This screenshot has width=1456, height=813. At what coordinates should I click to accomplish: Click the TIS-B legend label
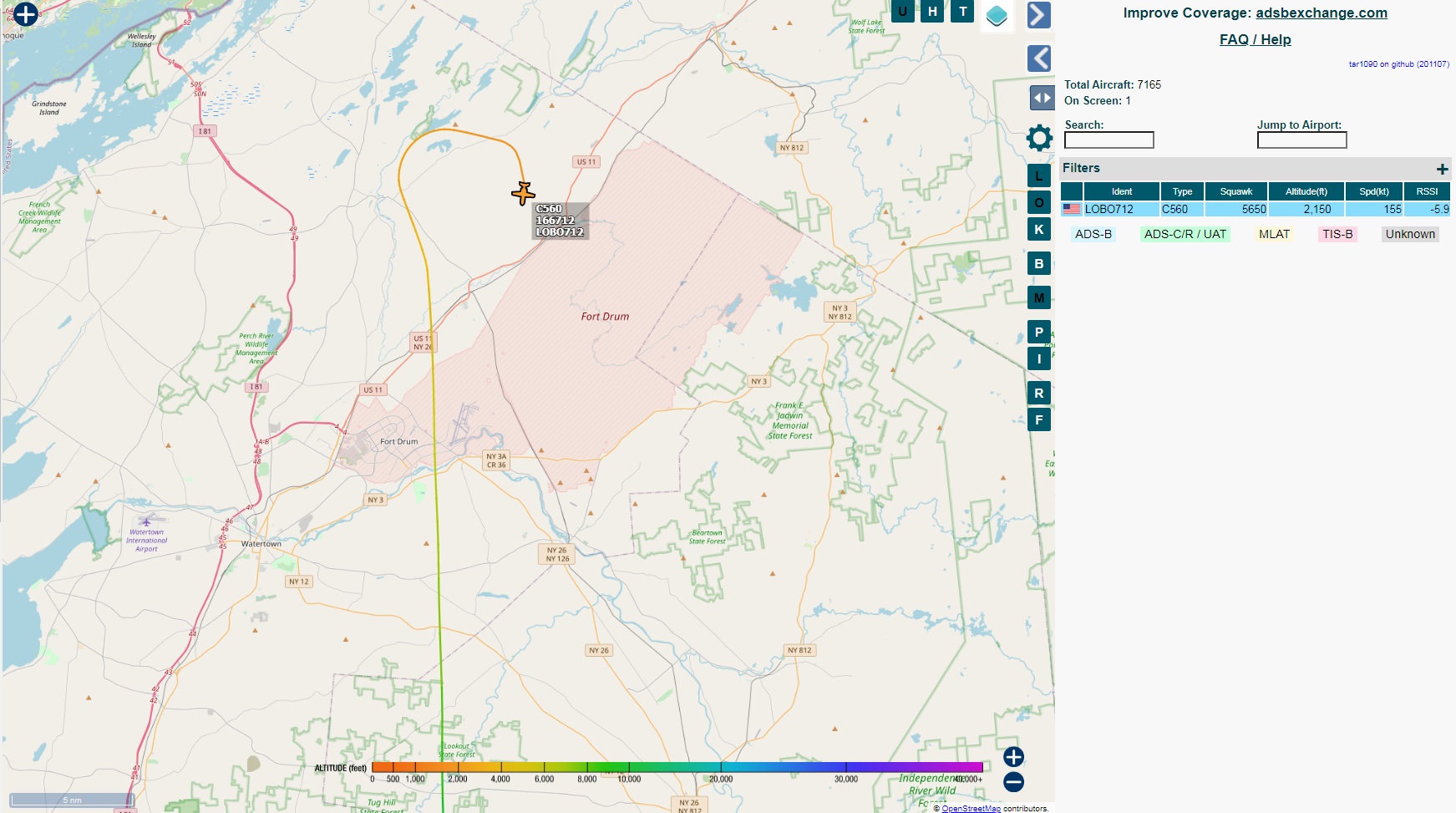click(x=1337, y=234)
